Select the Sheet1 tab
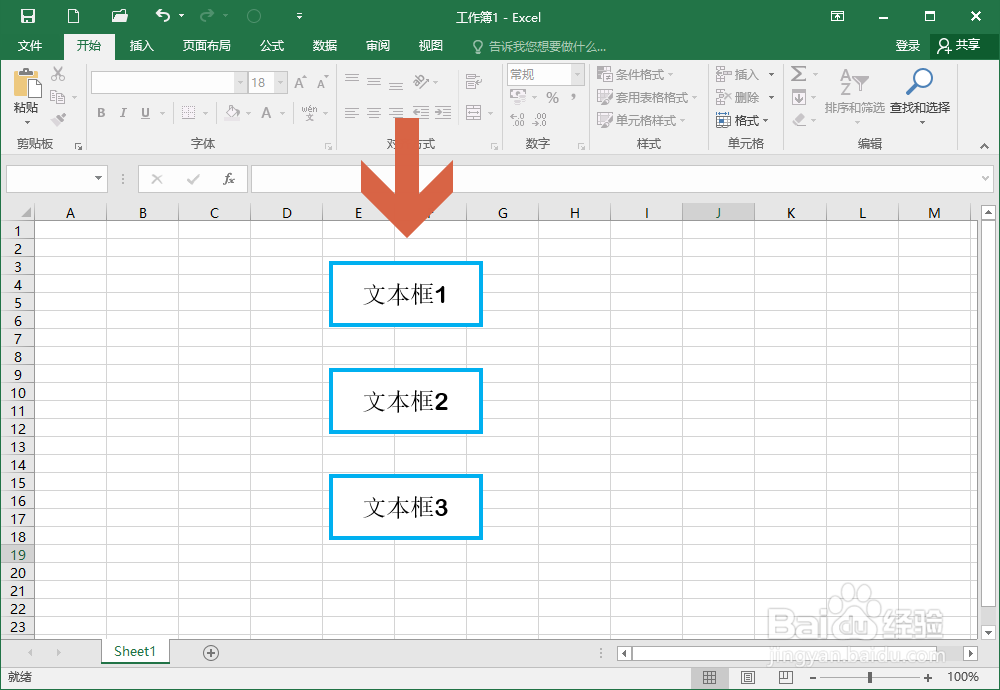Screen dimensions: 1000x690 [x=135, y=651]
